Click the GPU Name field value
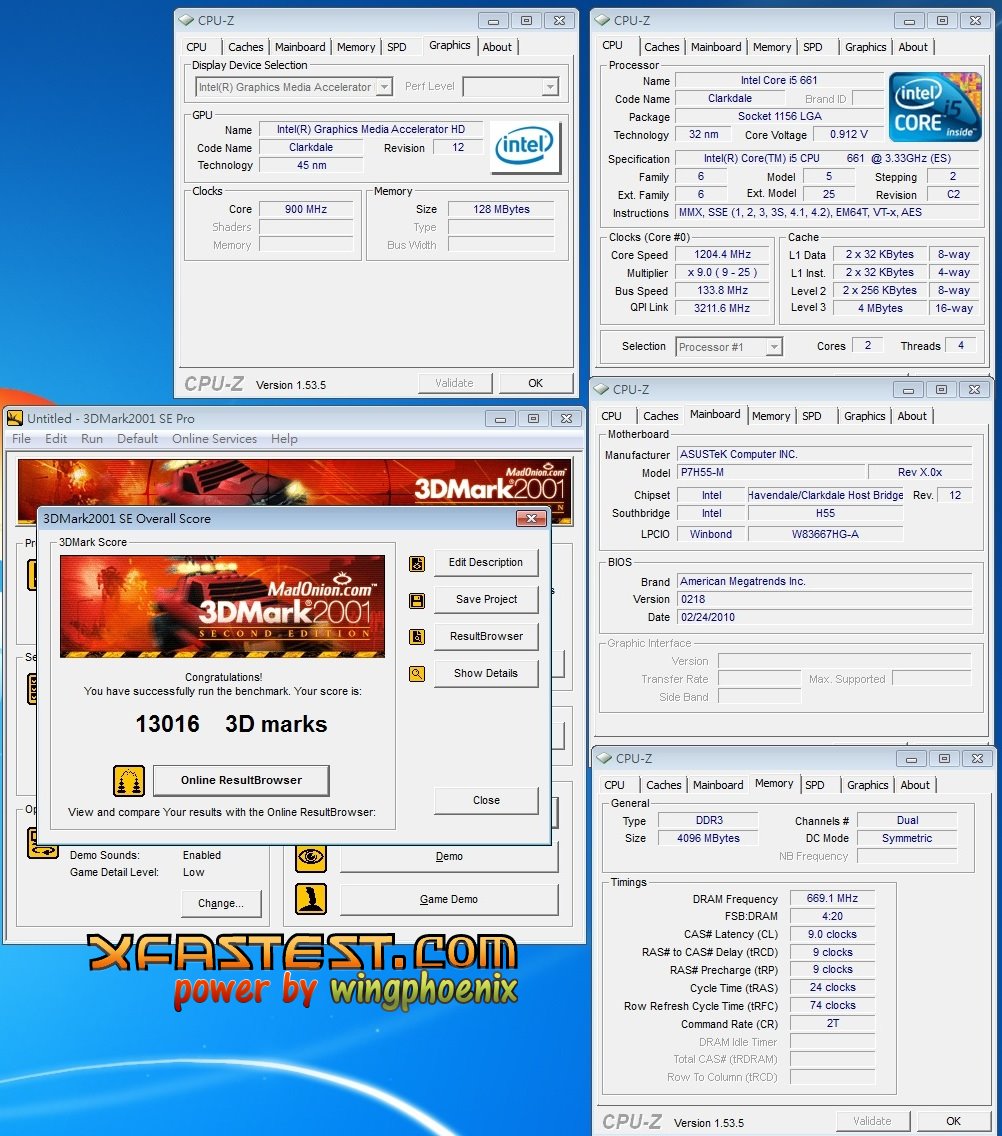Screen dimensions: 1002x1136 370,129
